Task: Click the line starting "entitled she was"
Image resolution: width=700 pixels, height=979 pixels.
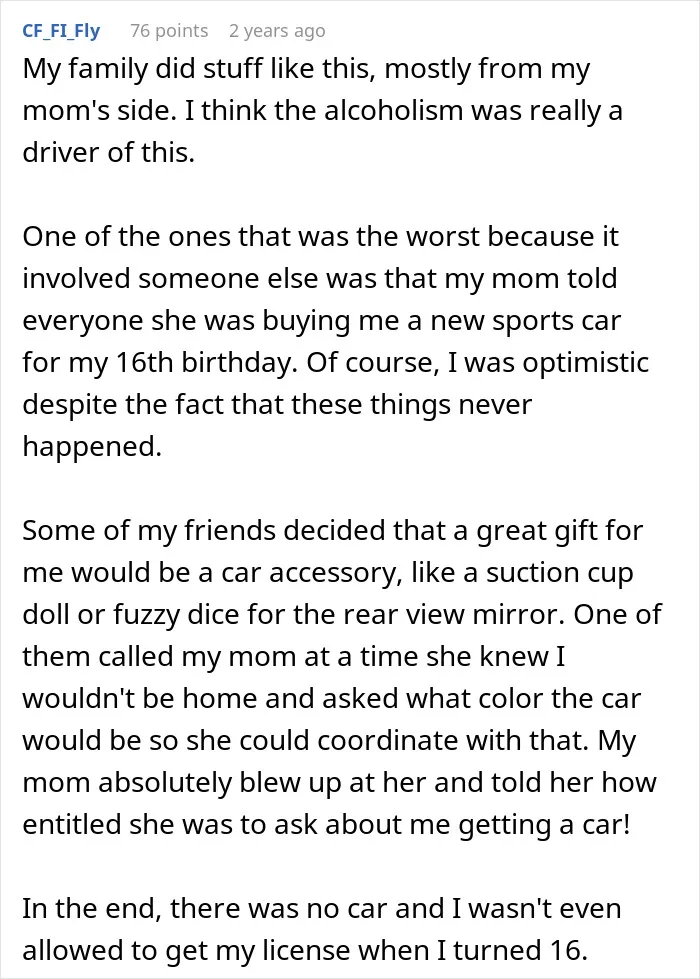Action: click(x=327, y=824)
